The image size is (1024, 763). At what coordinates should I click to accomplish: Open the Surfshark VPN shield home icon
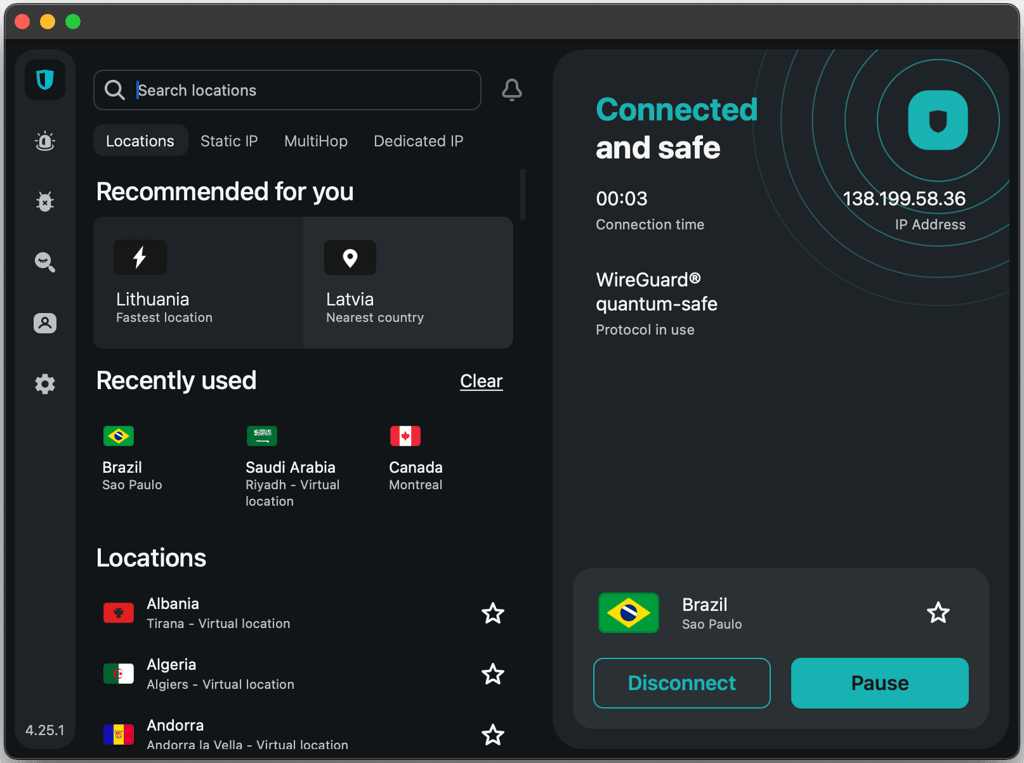pos(44,80)
